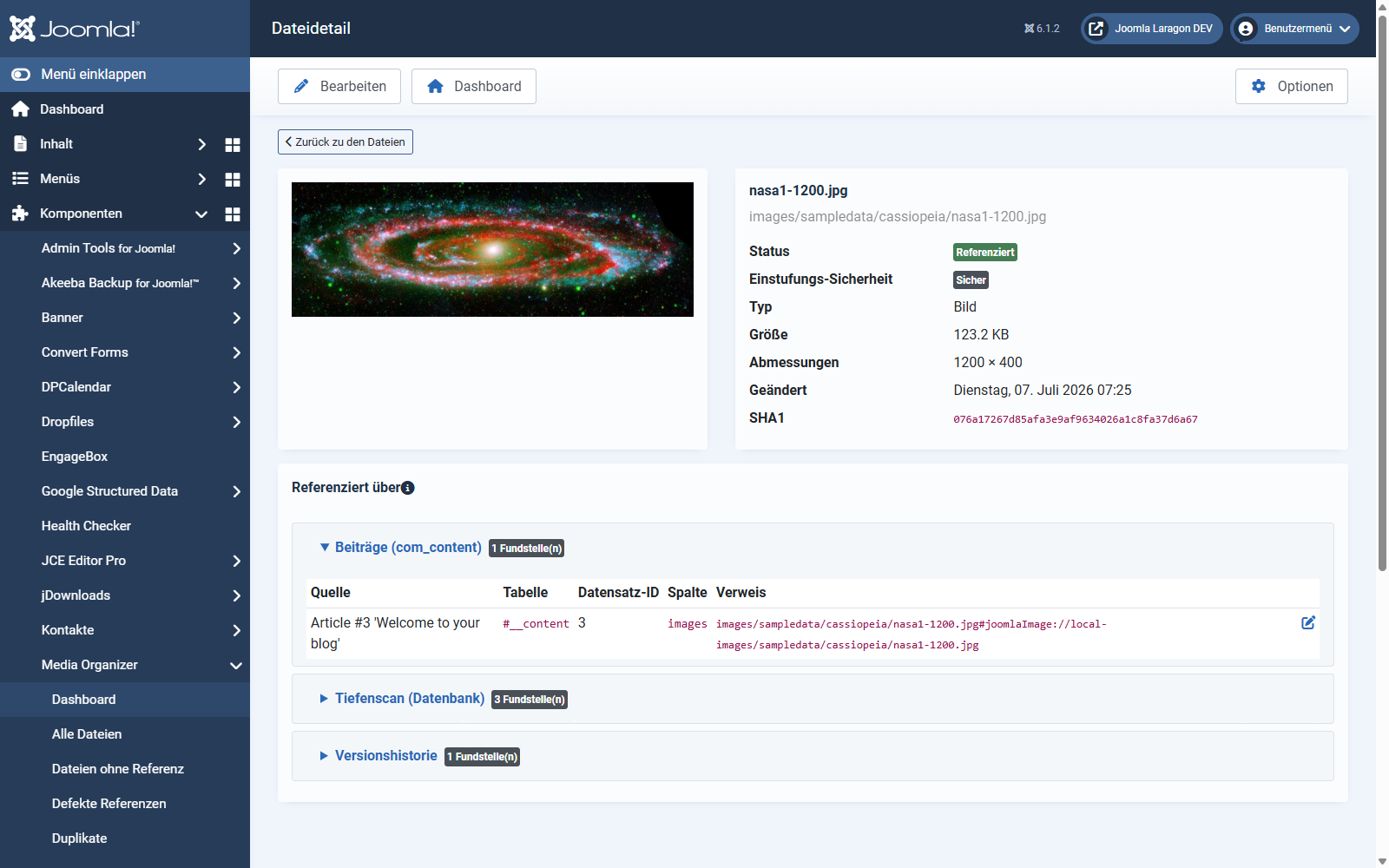
Task: Click the Referenziert status badge
Action: pyautogui.click(x=985, y=253)
